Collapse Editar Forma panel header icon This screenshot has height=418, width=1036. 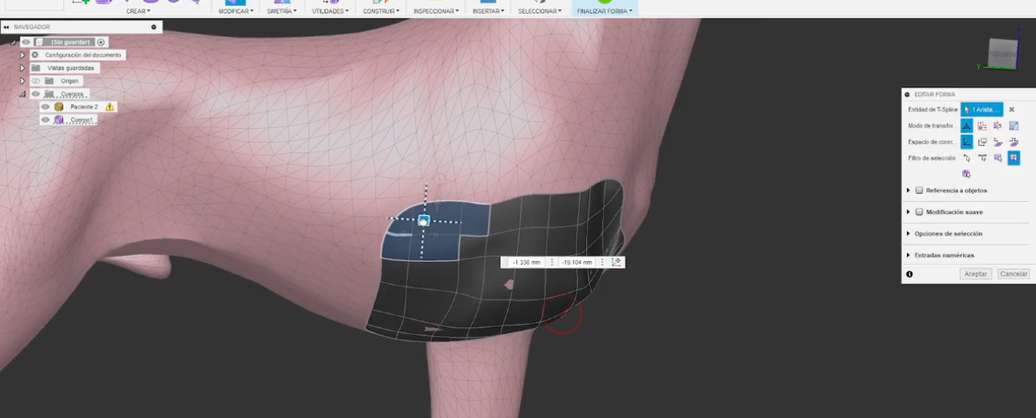tap(907, 94)
